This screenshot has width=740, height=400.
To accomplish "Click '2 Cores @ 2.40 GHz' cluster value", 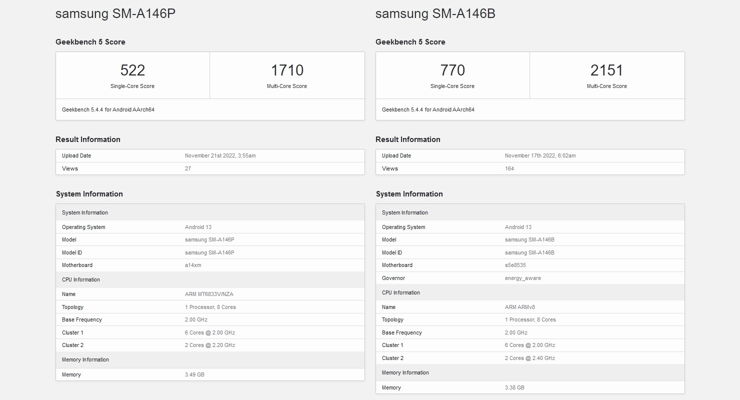I will point(530,358).
